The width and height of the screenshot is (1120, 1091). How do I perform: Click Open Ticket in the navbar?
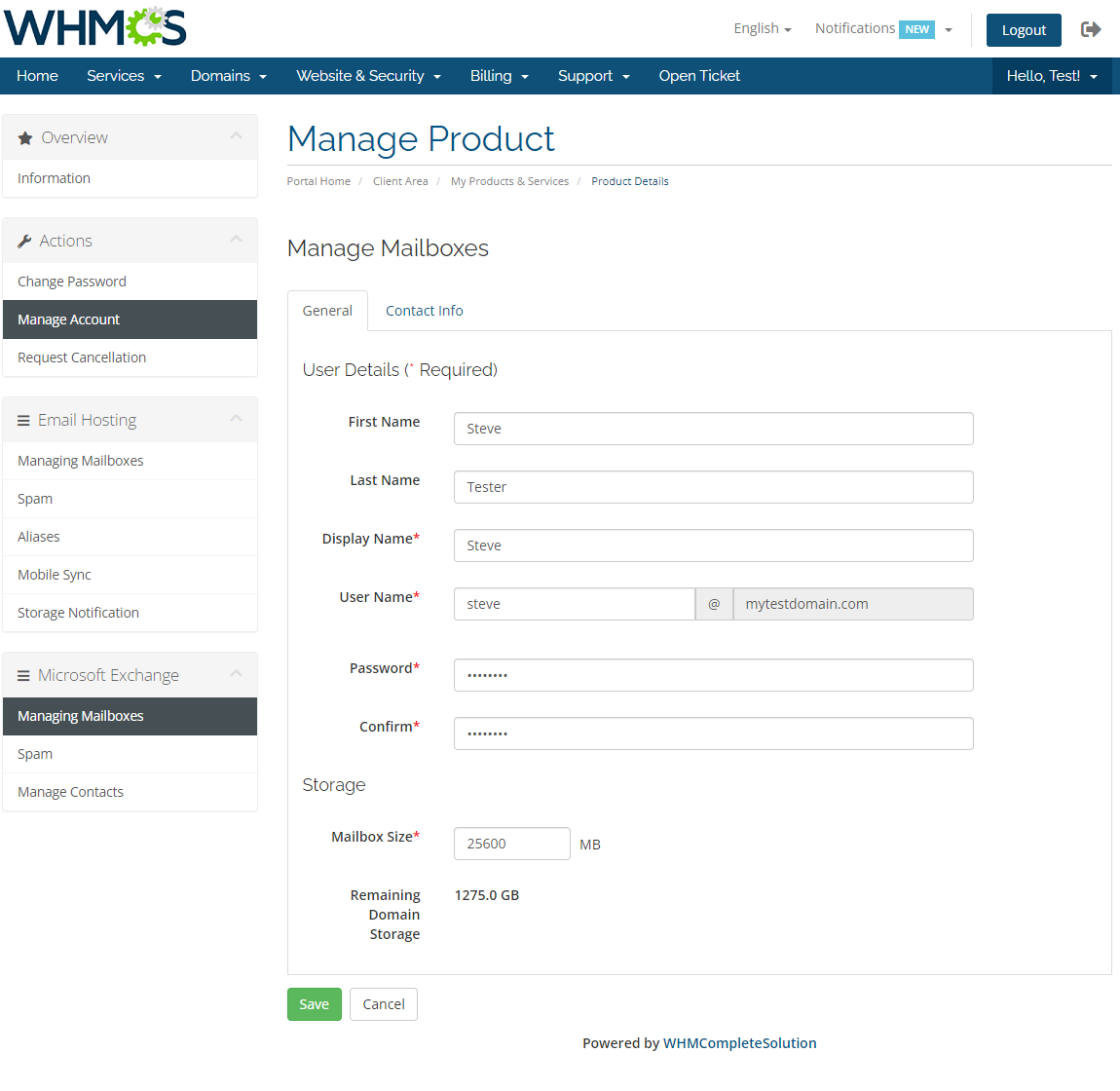click(x=698, y=76)
